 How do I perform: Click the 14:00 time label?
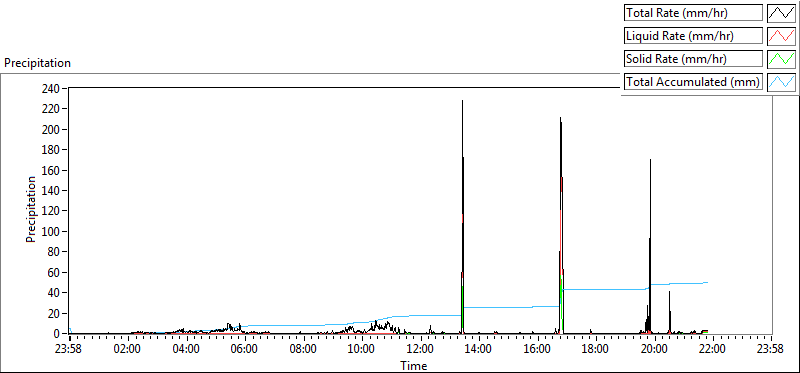479,350
